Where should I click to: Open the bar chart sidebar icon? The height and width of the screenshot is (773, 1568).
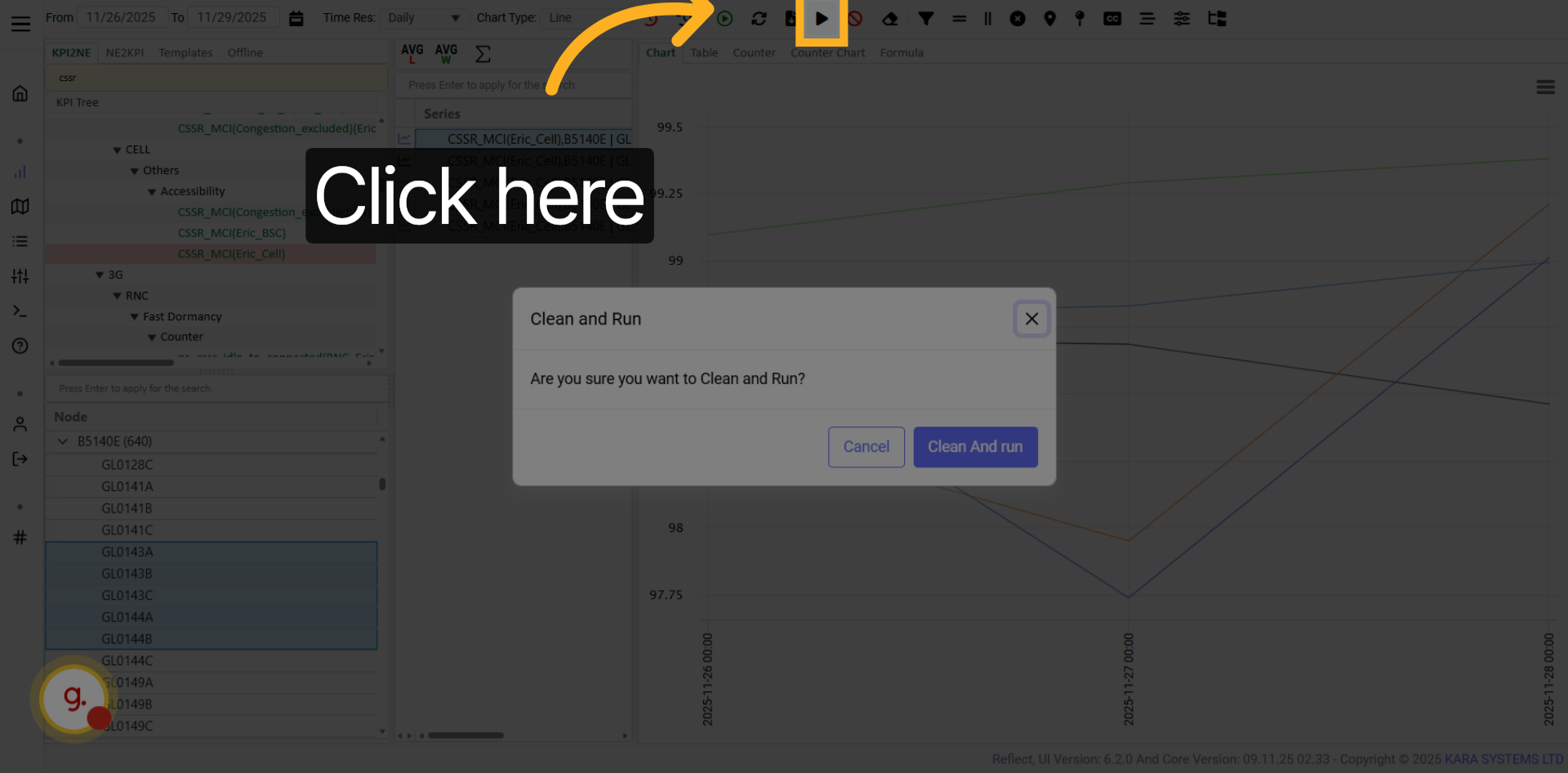coord(20,172)
